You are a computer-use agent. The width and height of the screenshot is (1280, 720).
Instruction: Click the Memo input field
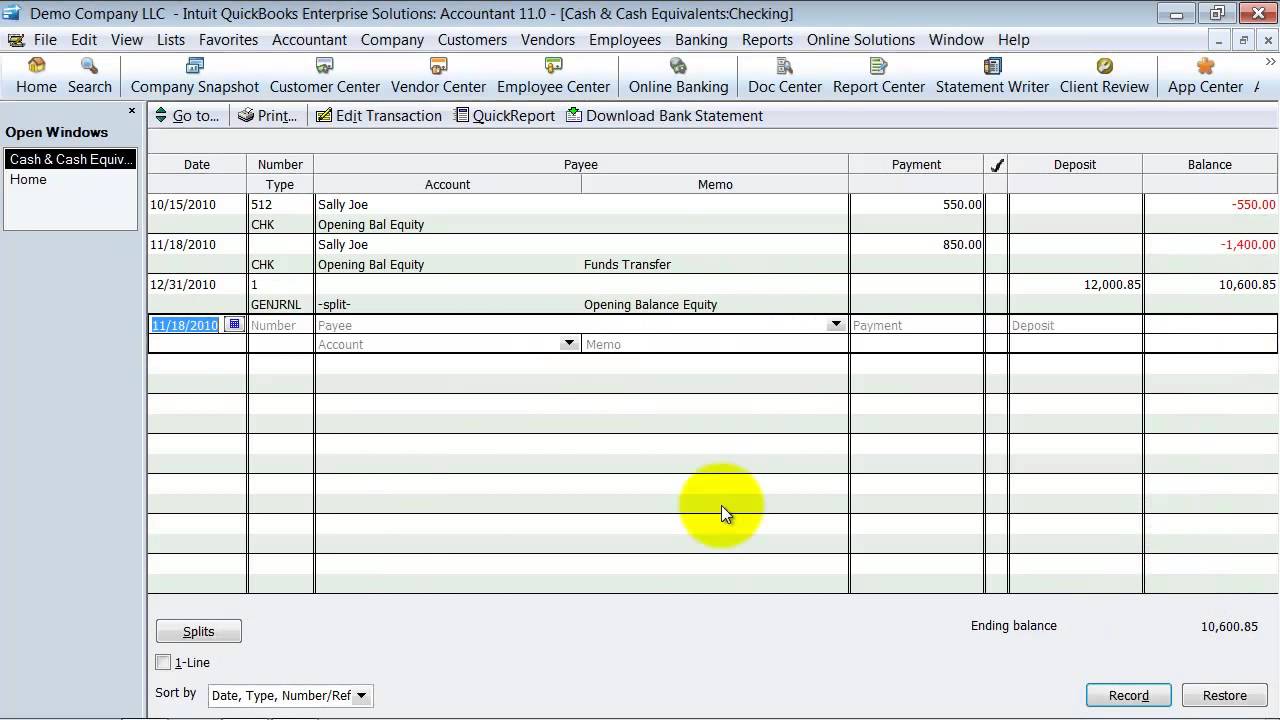(714, 344)
